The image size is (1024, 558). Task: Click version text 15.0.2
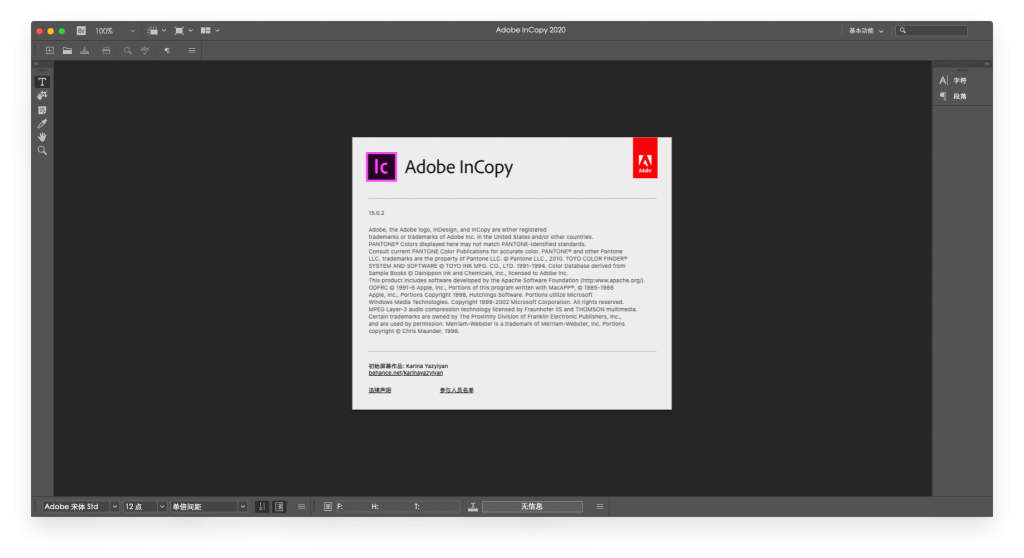376,213
